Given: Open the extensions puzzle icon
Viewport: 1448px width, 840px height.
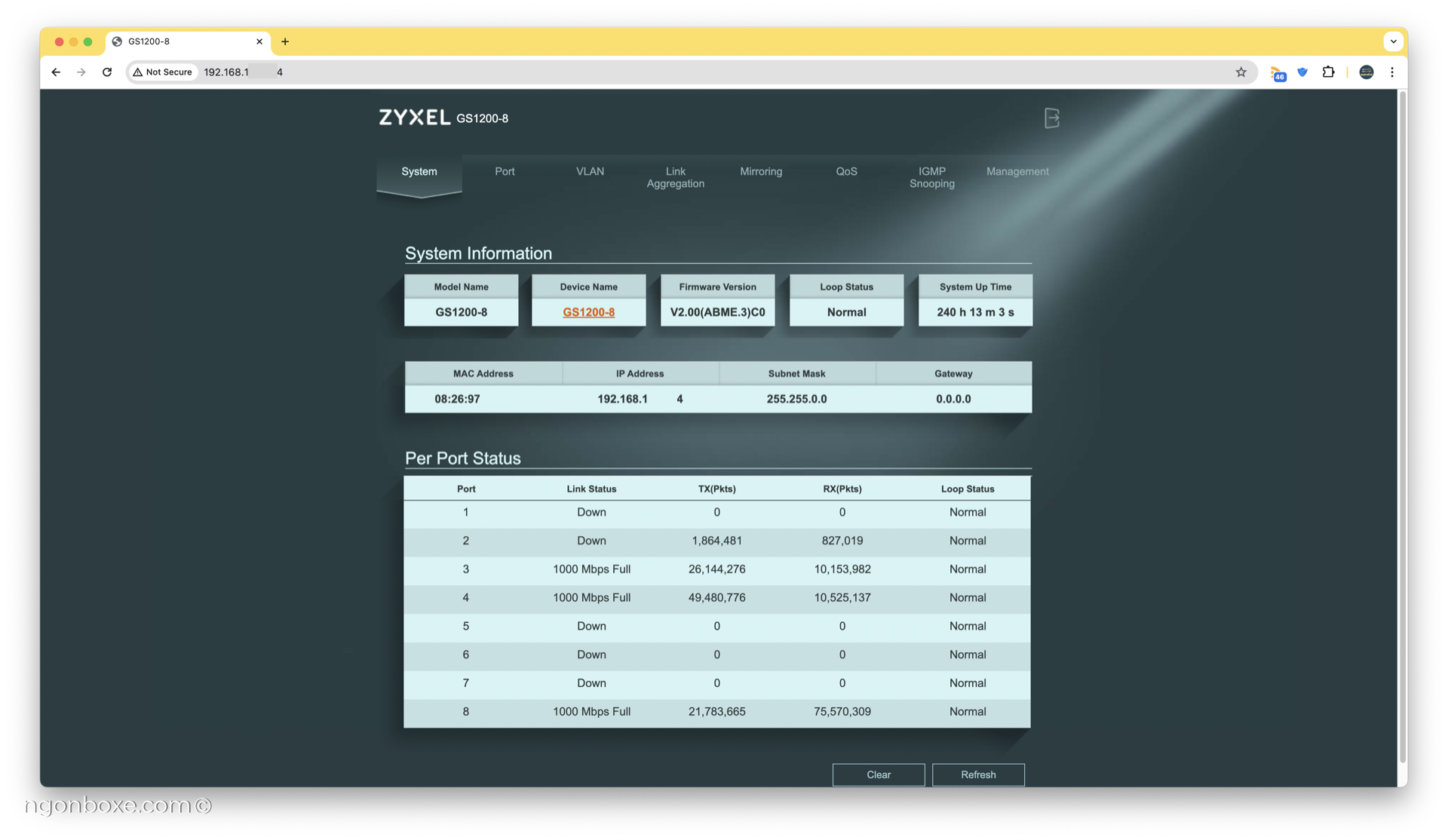Looking at the screenshot, I should [1328, 72].
